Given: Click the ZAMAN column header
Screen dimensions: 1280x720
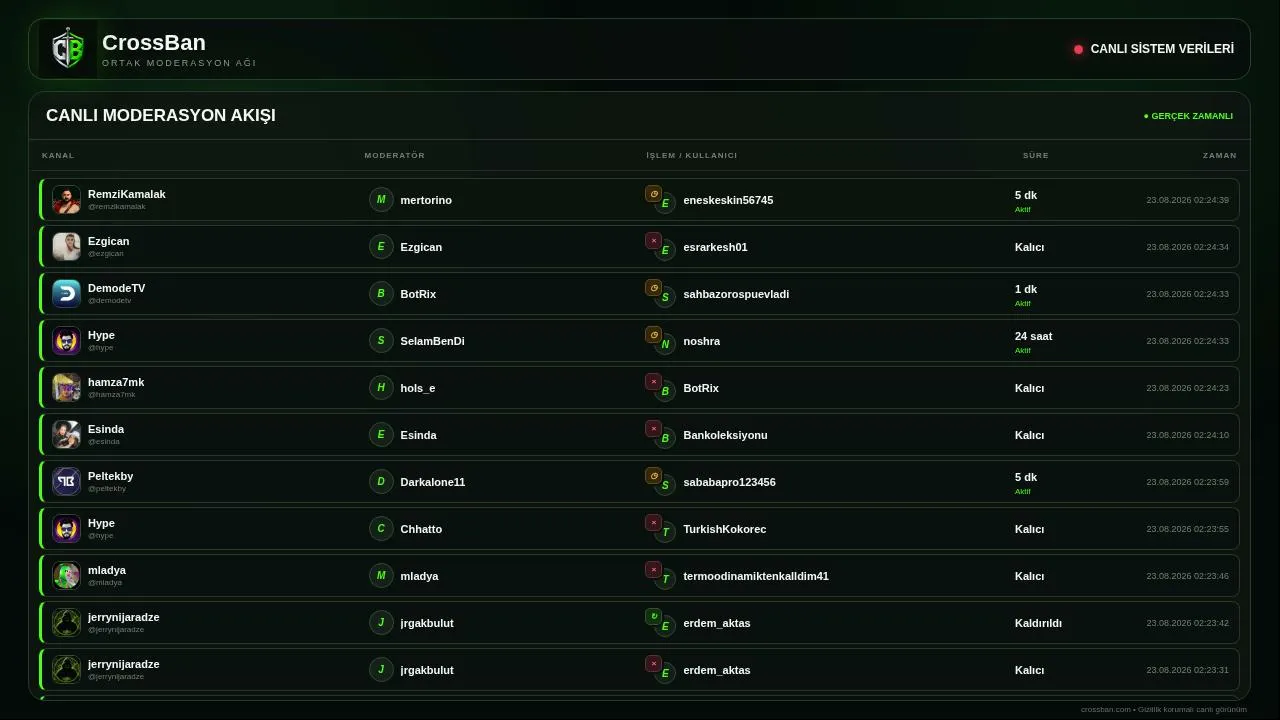Looking at the screenshot, I should (1219, 155).
